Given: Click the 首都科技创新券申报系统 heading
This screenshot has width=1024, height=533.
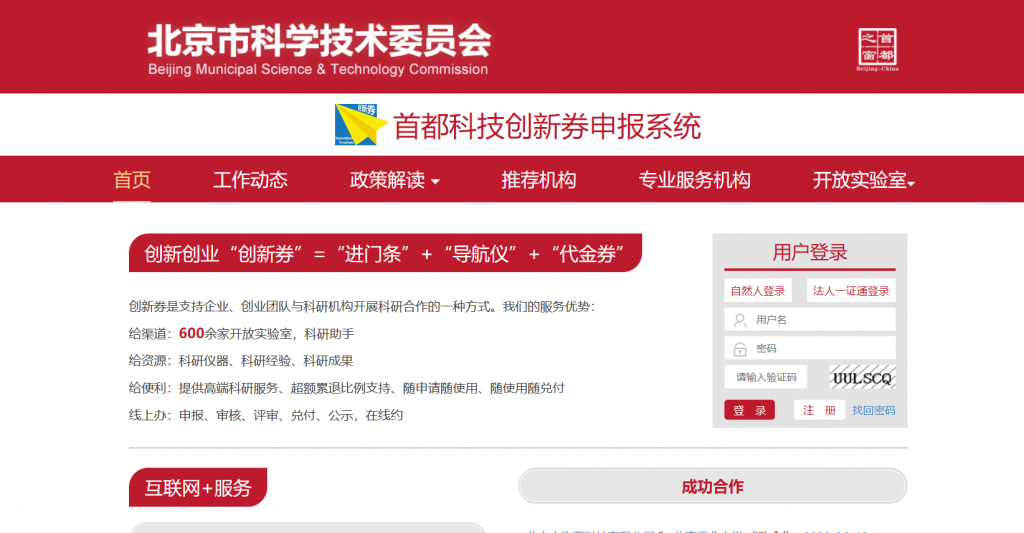Looking at the screenshot, I should pos(547,126).
